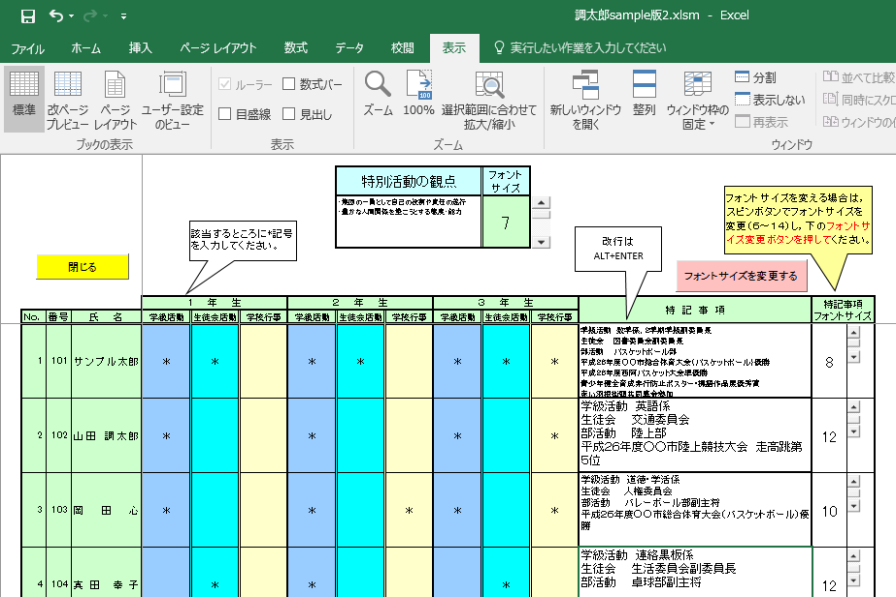
Task: Toggle the 目盛線 gridlines checkbox
Action: [x=225, y=114]
